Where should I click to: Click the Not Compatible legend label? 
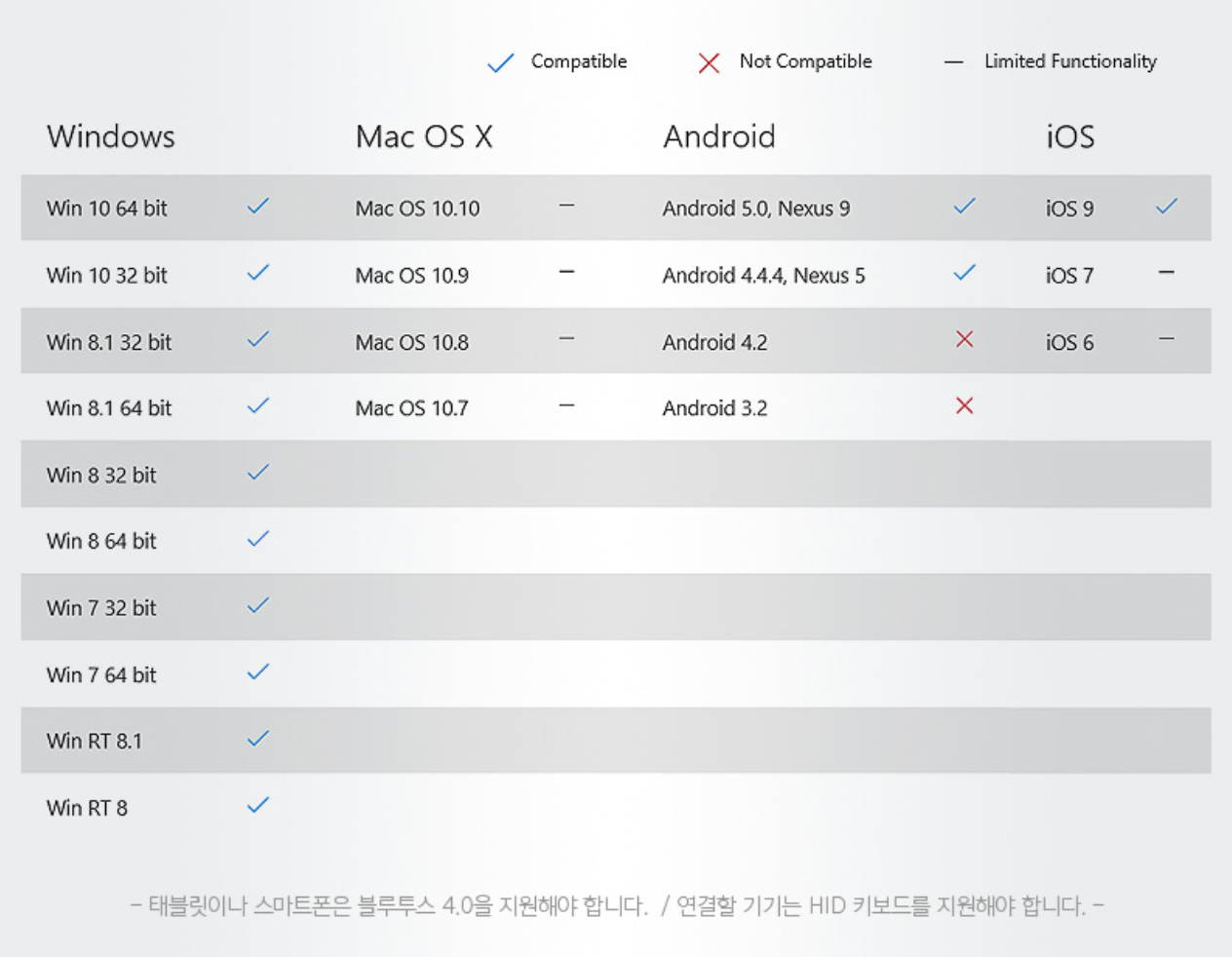click(x=805, y=61)
